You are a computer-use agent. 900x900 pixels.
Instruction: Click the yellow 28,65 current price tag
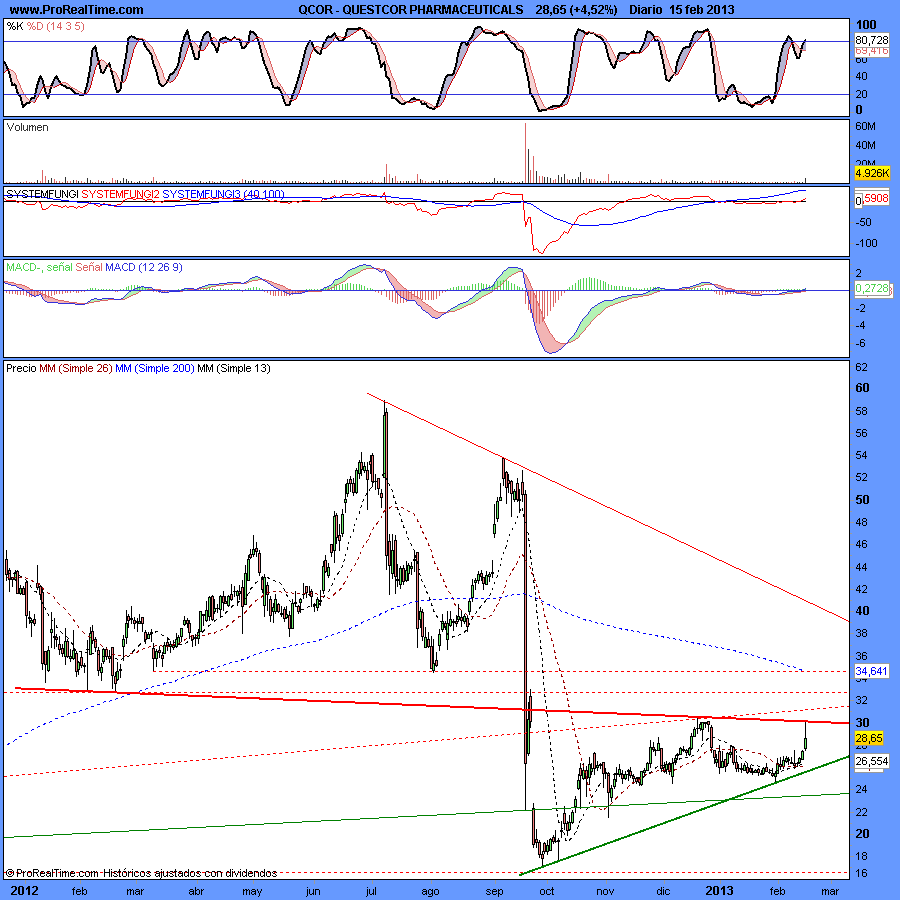870,738
